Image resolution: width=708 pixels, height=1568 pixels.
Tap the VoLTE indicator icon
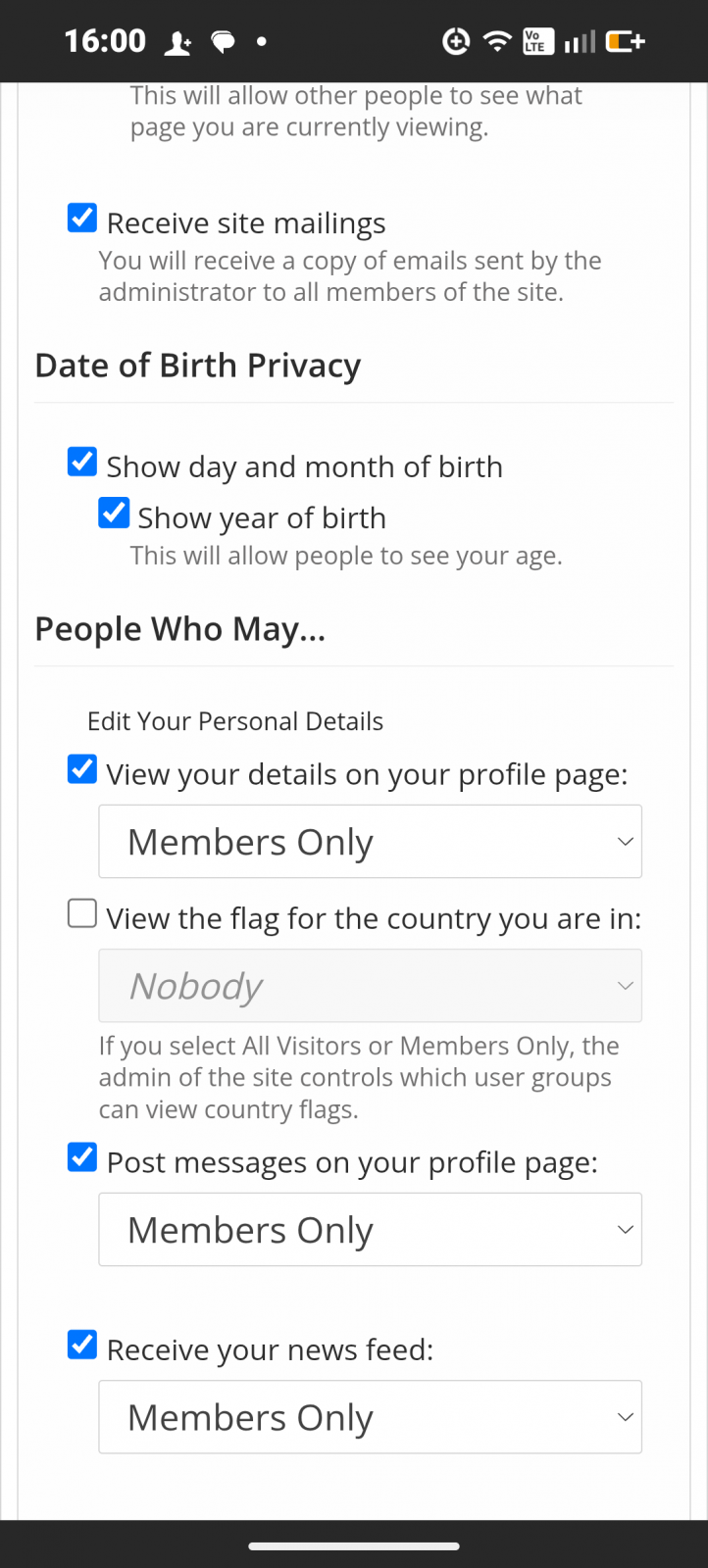tap(537, 41)
